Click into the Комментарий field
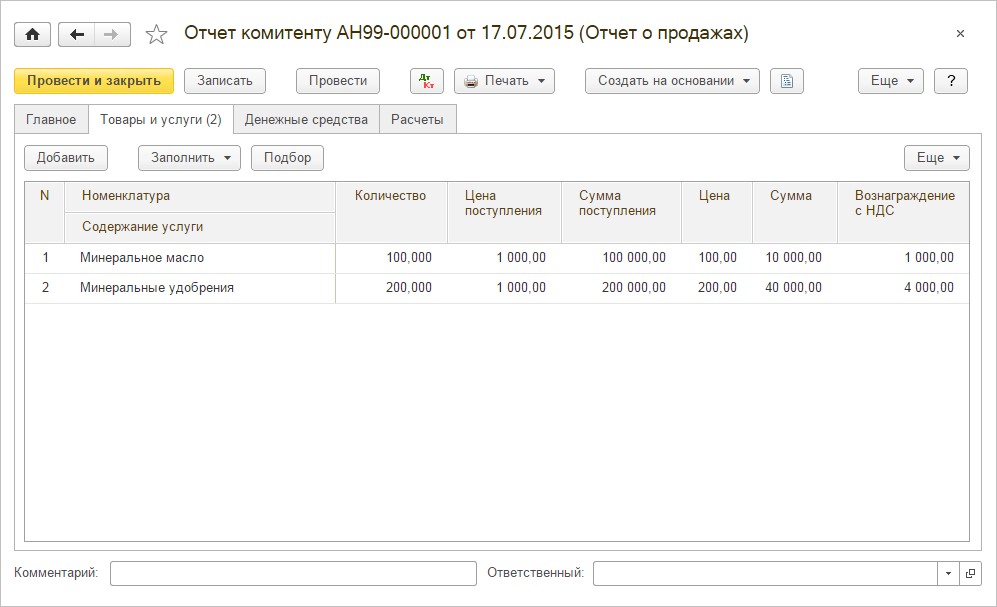This screenshot has height=607, width=997. [293, 573]
